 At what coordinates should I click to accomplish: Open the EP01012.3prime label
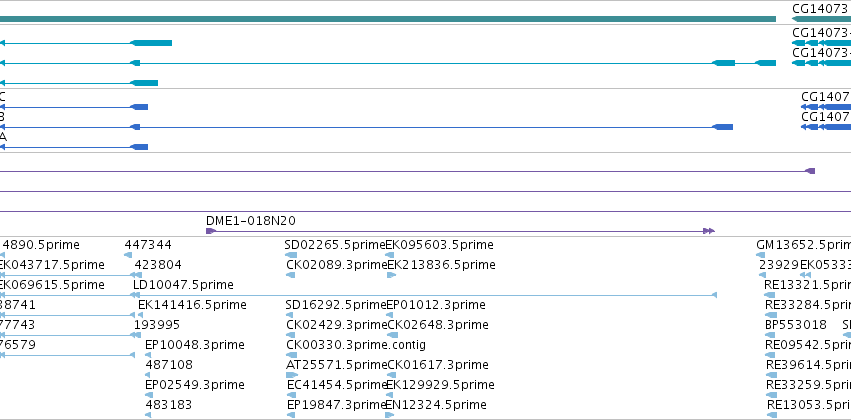(436, 305)
